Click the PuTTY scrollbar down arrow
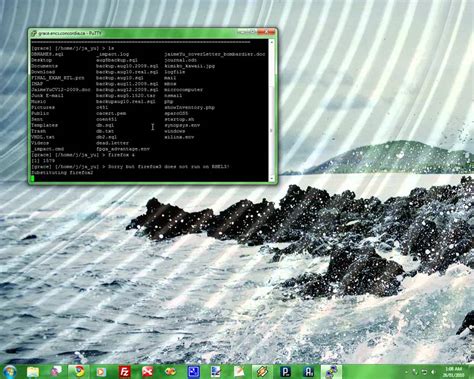 272,179
